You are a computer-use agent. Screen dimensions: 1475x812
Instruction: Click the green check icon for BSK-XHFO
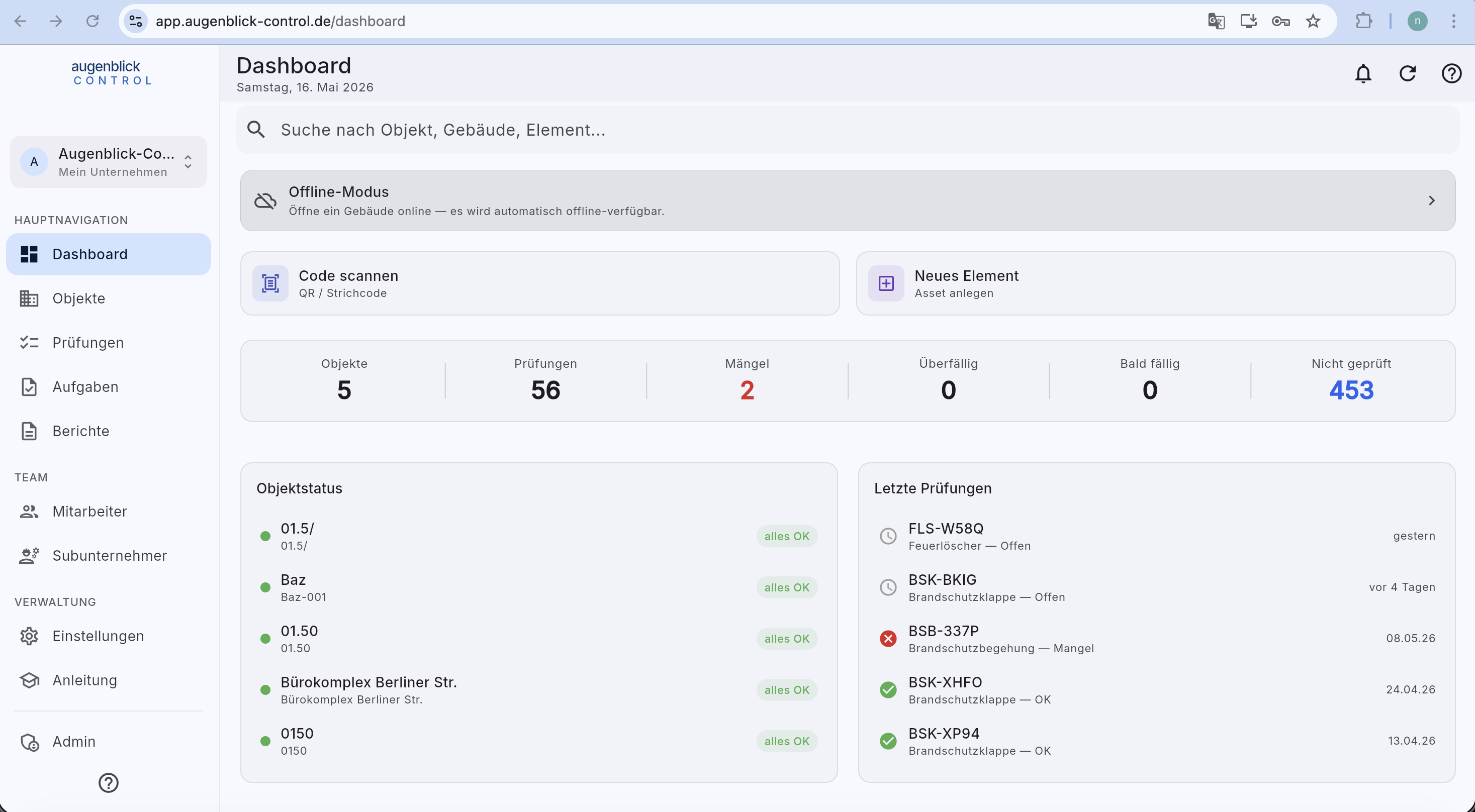(887, 689)
